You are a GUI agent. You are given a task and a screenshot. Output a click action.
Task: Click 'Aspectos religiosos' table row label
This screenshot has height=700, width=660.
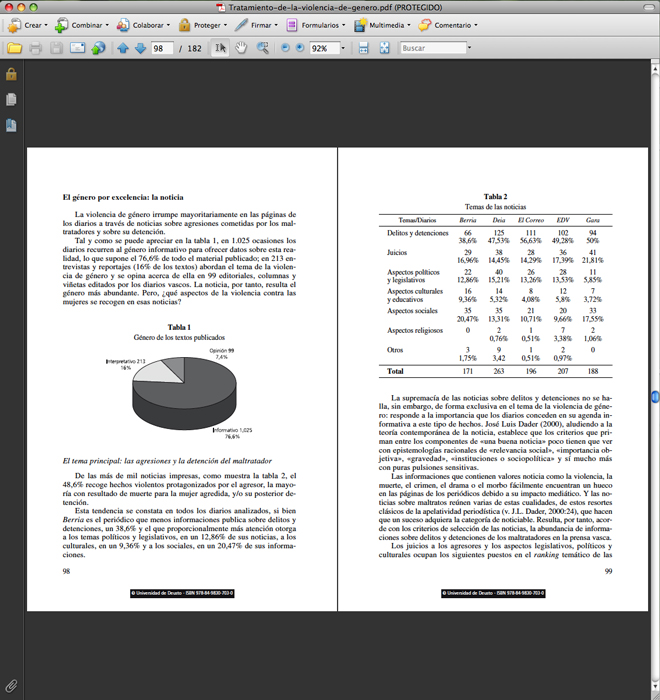pos(415,330)
